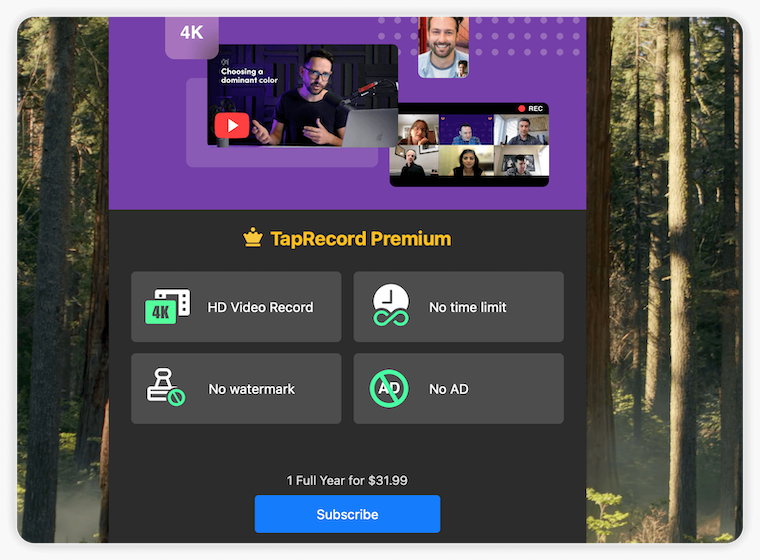Click the gold crown icon
The width and height of the screenshot is (760, 560).
coord(253,238)
